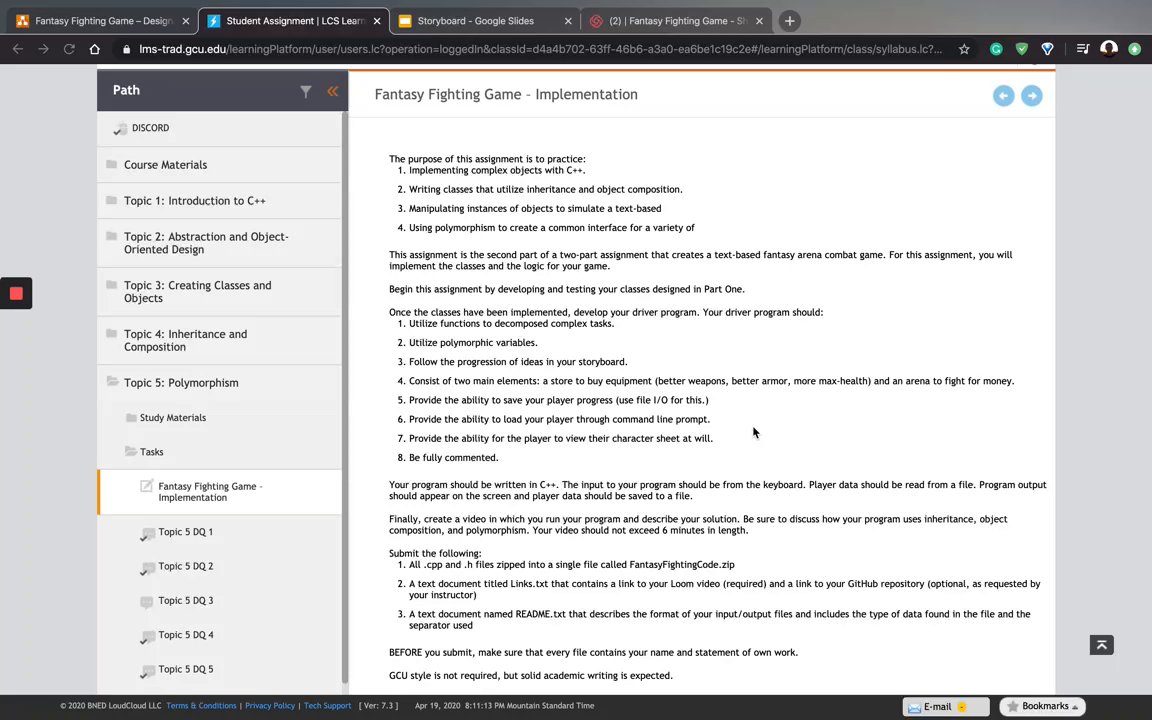Click the text 'Be fully commented.'

tap(453, 458)
